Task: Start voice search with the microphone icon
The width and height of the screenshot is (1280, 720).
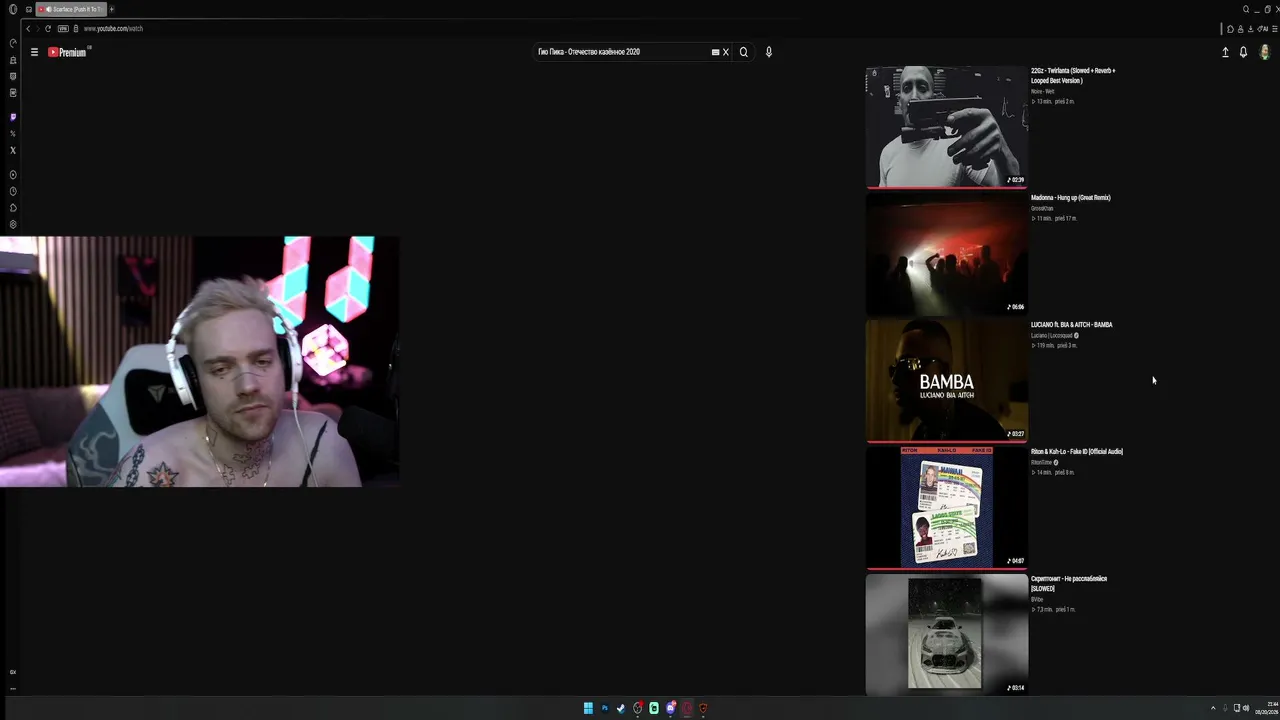Action: point(768,52)
